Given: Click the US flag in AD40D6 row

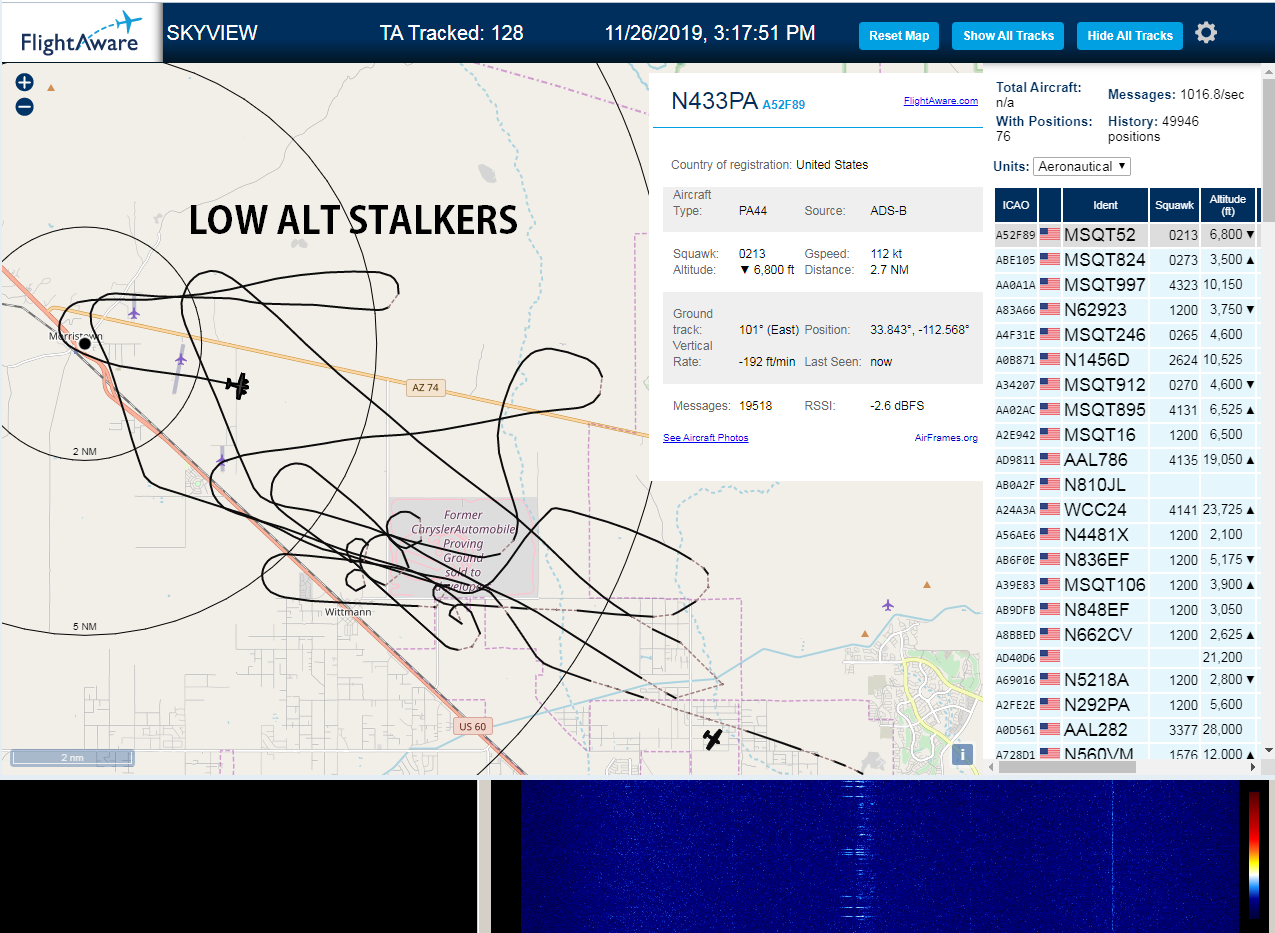Looking at the screenshot, I should (1049, 657).
